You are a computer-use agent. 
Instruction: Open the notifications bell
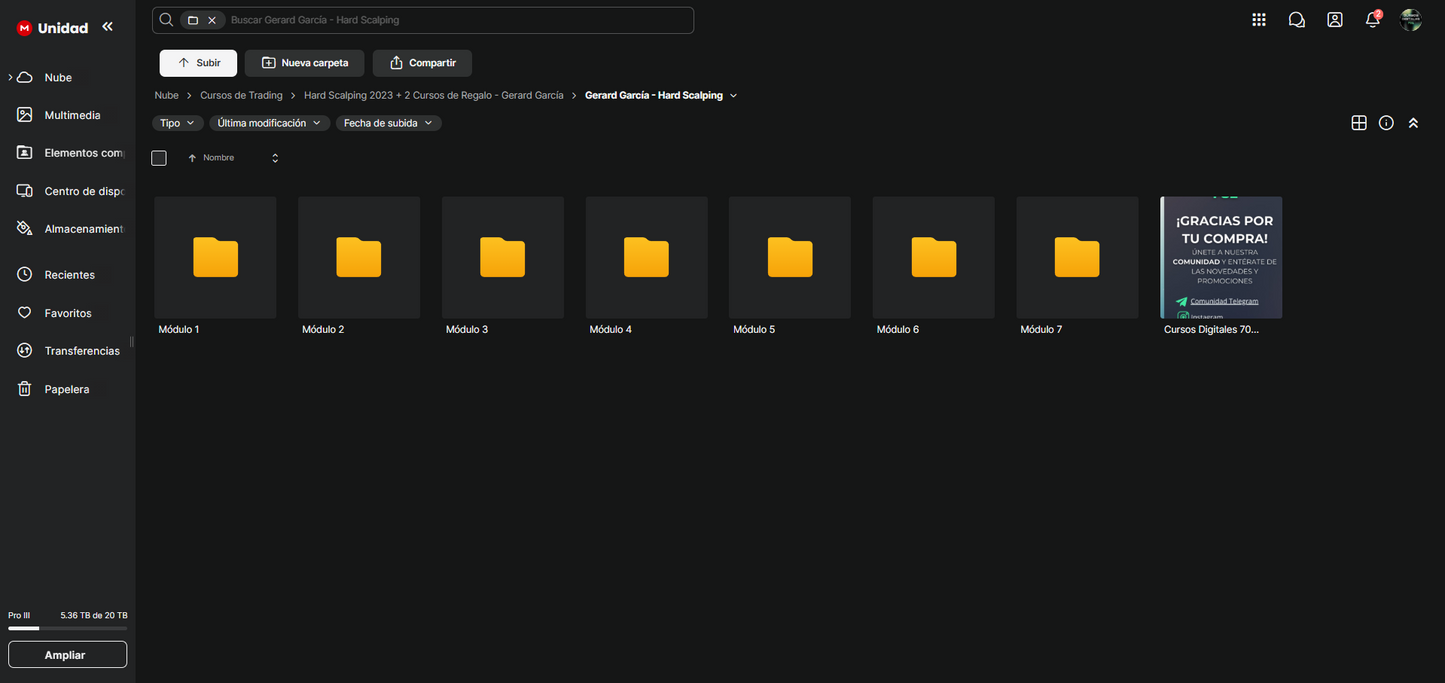(x=1373, y=20)
